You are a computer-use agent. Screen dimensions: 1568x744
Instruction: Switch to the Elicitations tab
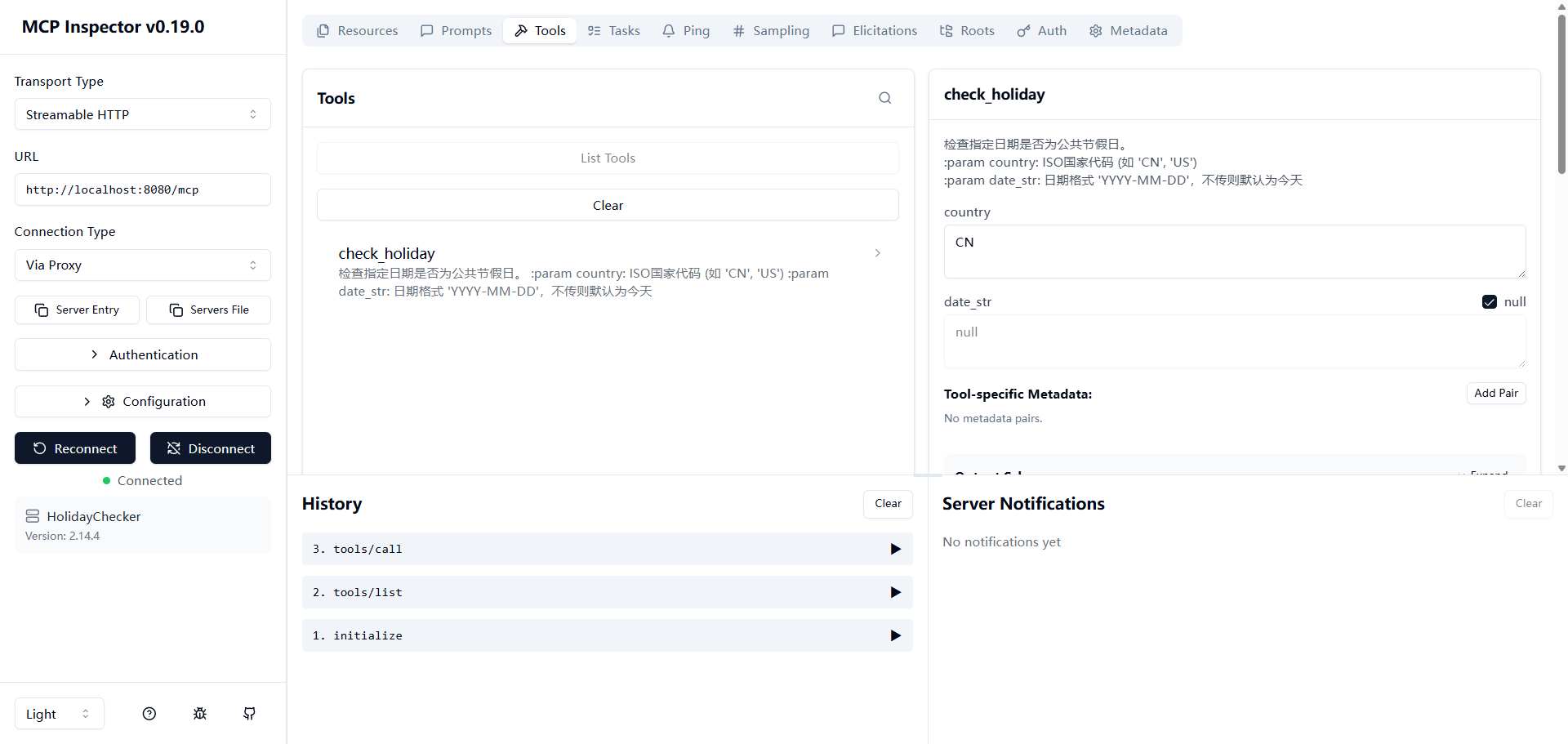pos(875,31)
